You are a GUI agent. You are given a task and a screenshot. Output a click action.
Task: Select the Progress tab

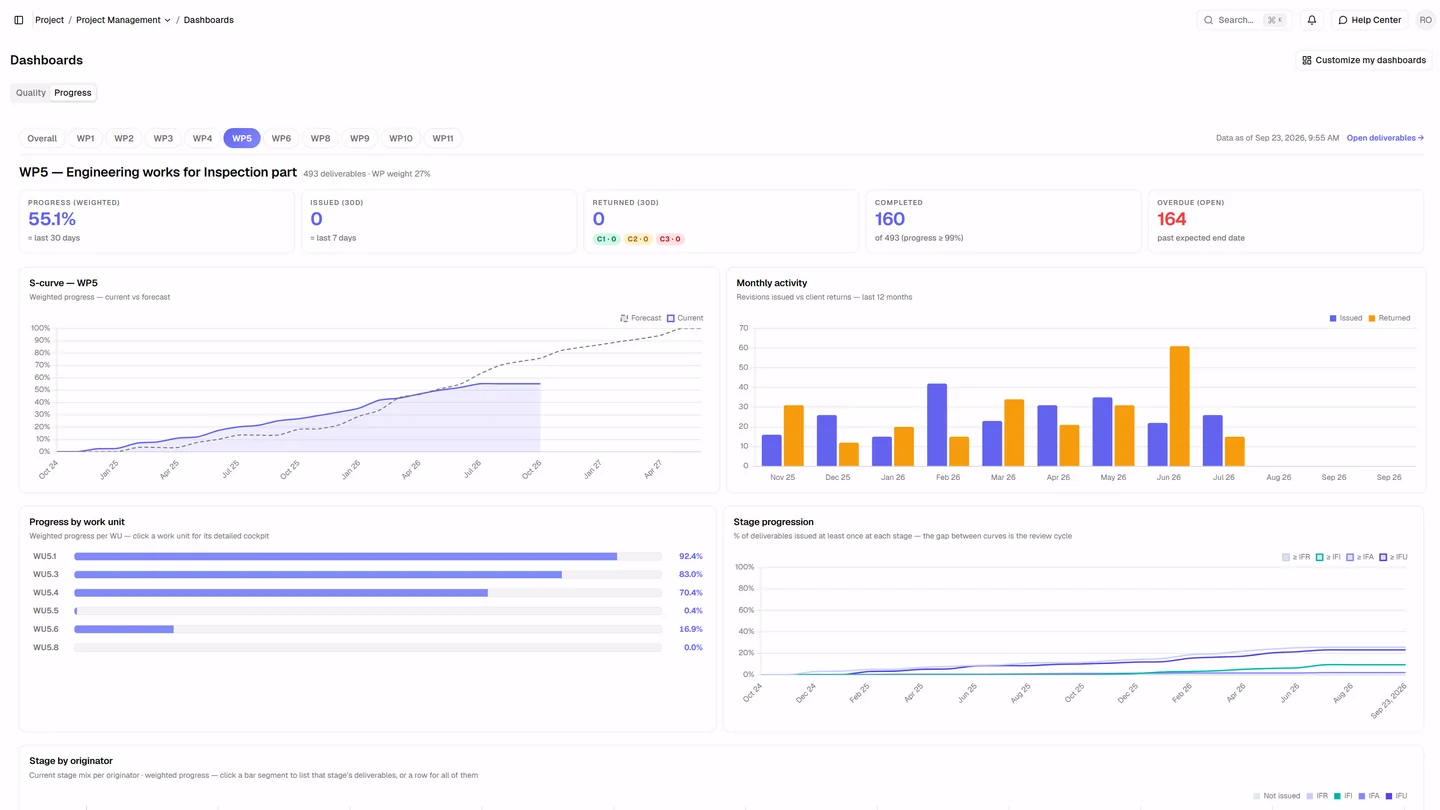point(73,93)
